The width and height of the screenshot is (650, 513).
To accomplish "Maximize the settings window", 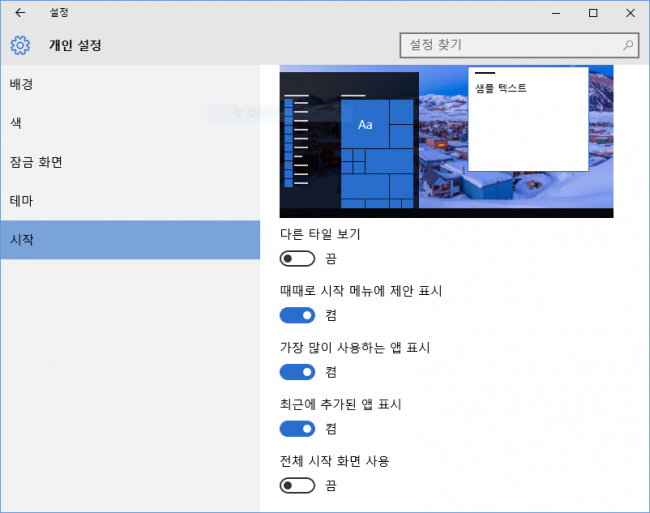I will point(593,13).
